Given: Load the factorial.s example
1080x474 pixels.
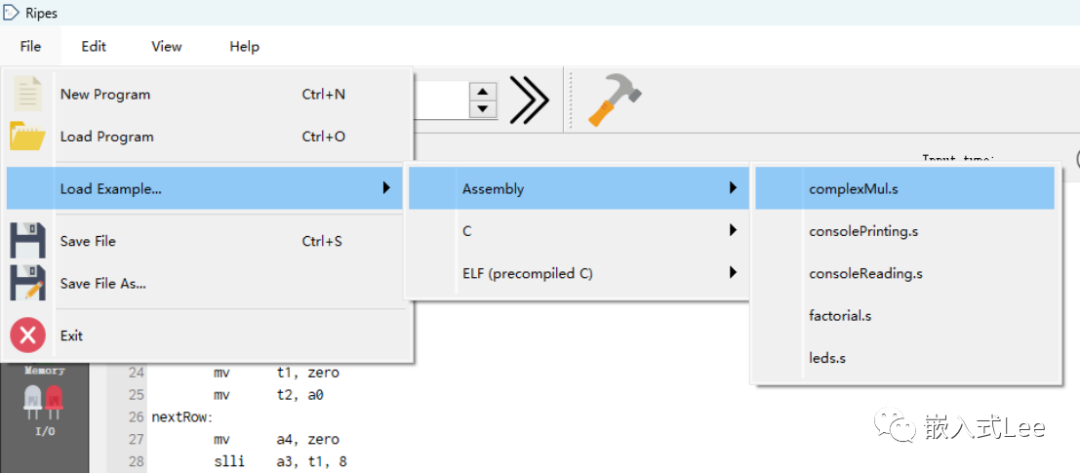Looking at the screenshot, I should tap(840, 315).
